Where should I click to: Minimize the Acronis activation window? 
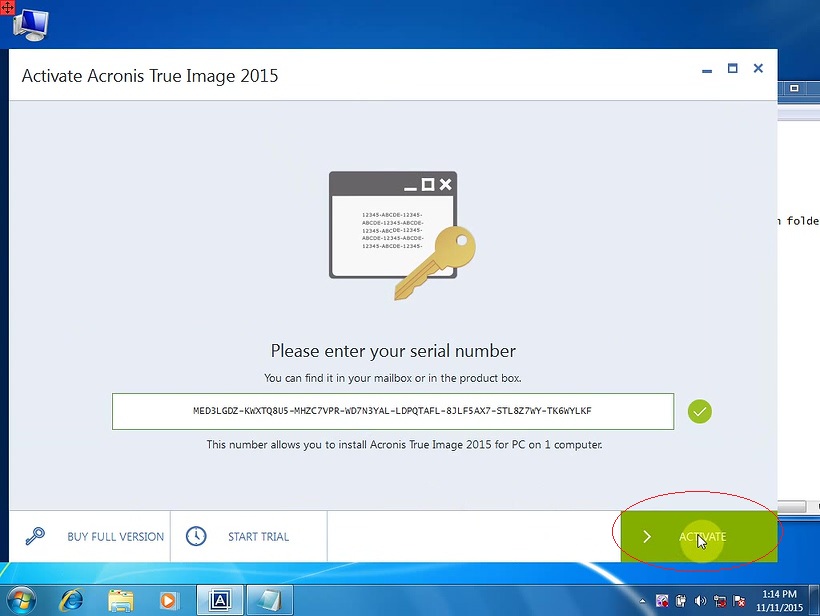click(x=707, y=70)
